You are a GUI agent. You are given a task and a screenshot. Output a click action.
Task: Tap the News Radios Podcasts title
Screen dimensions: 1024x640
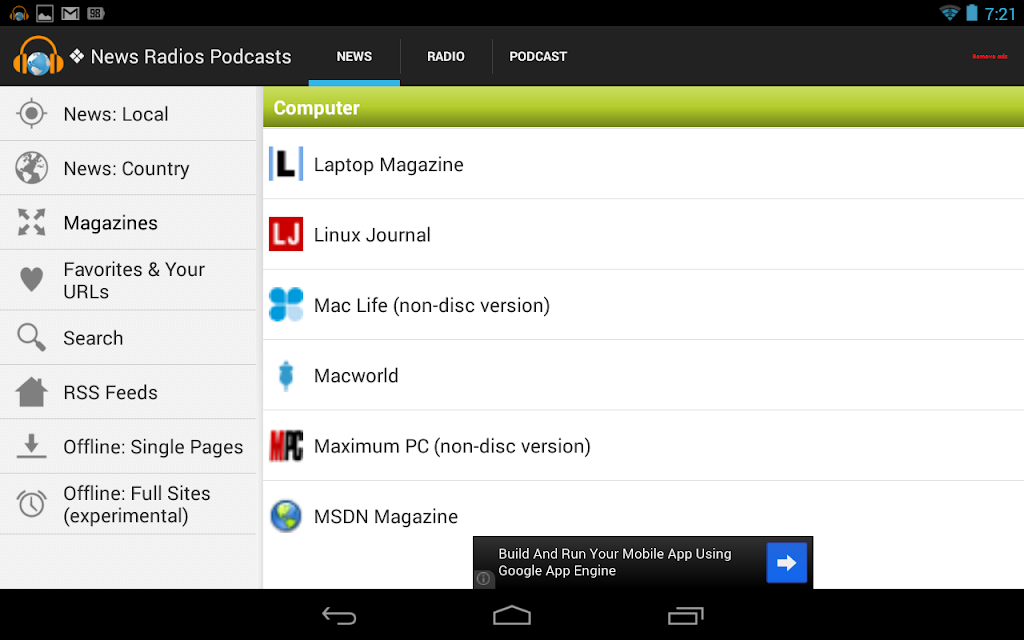[191, 57]
